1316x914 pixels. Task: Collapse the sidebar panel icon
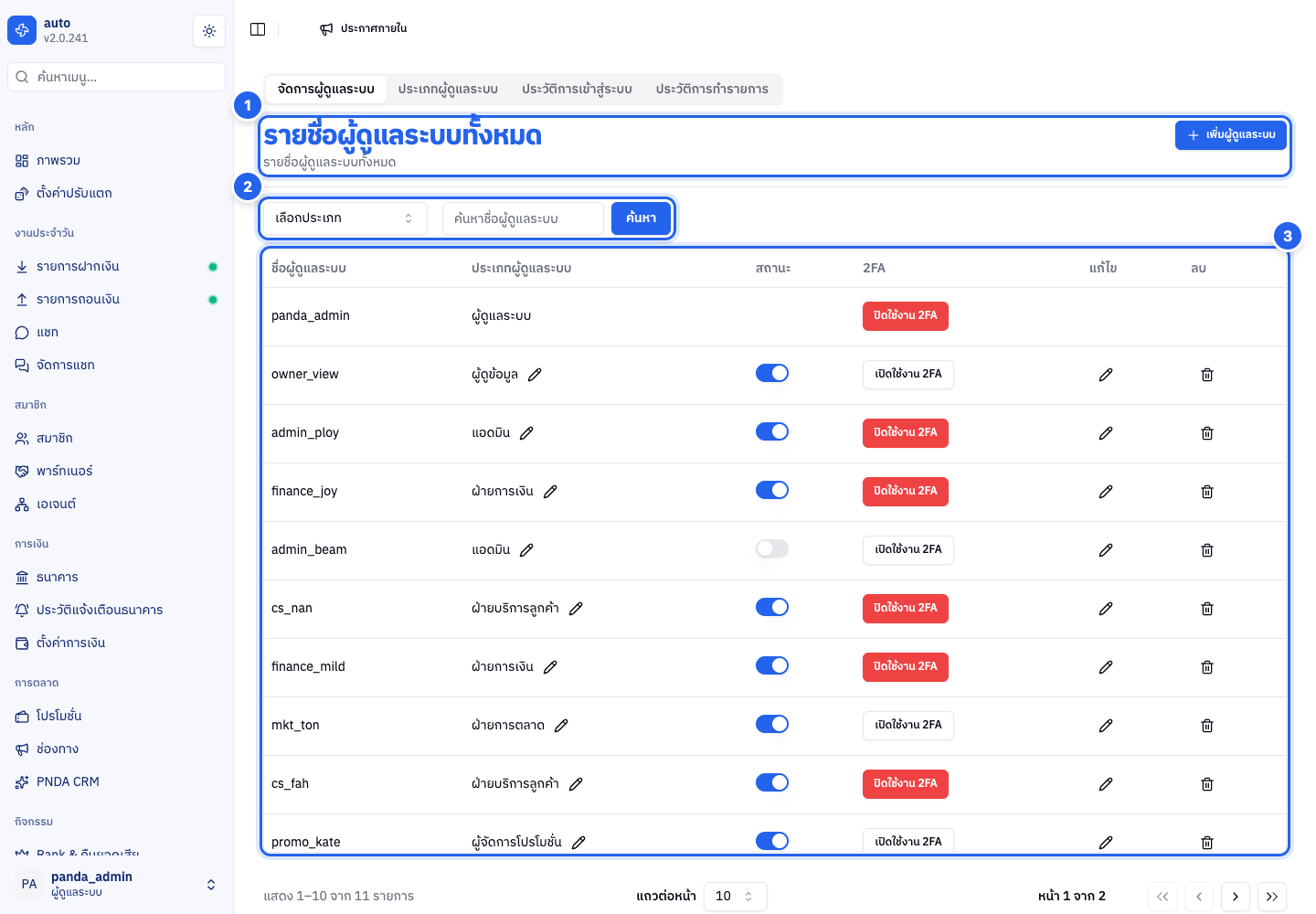click(x=258, y=29)
